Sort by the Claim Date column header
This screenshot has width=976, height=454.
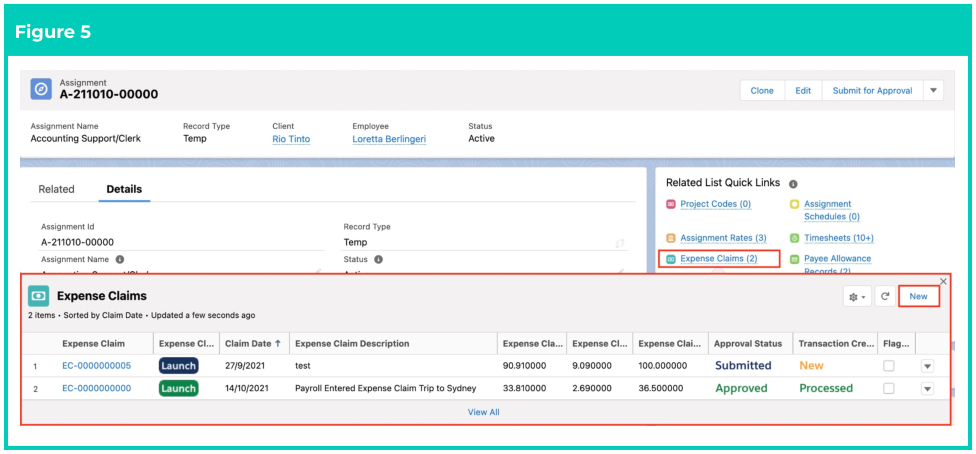point(248,343)
